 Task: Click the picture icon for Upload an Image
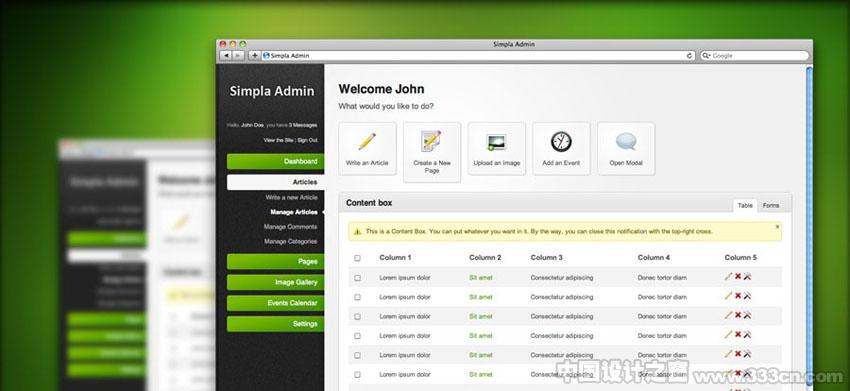coord(497,142)
